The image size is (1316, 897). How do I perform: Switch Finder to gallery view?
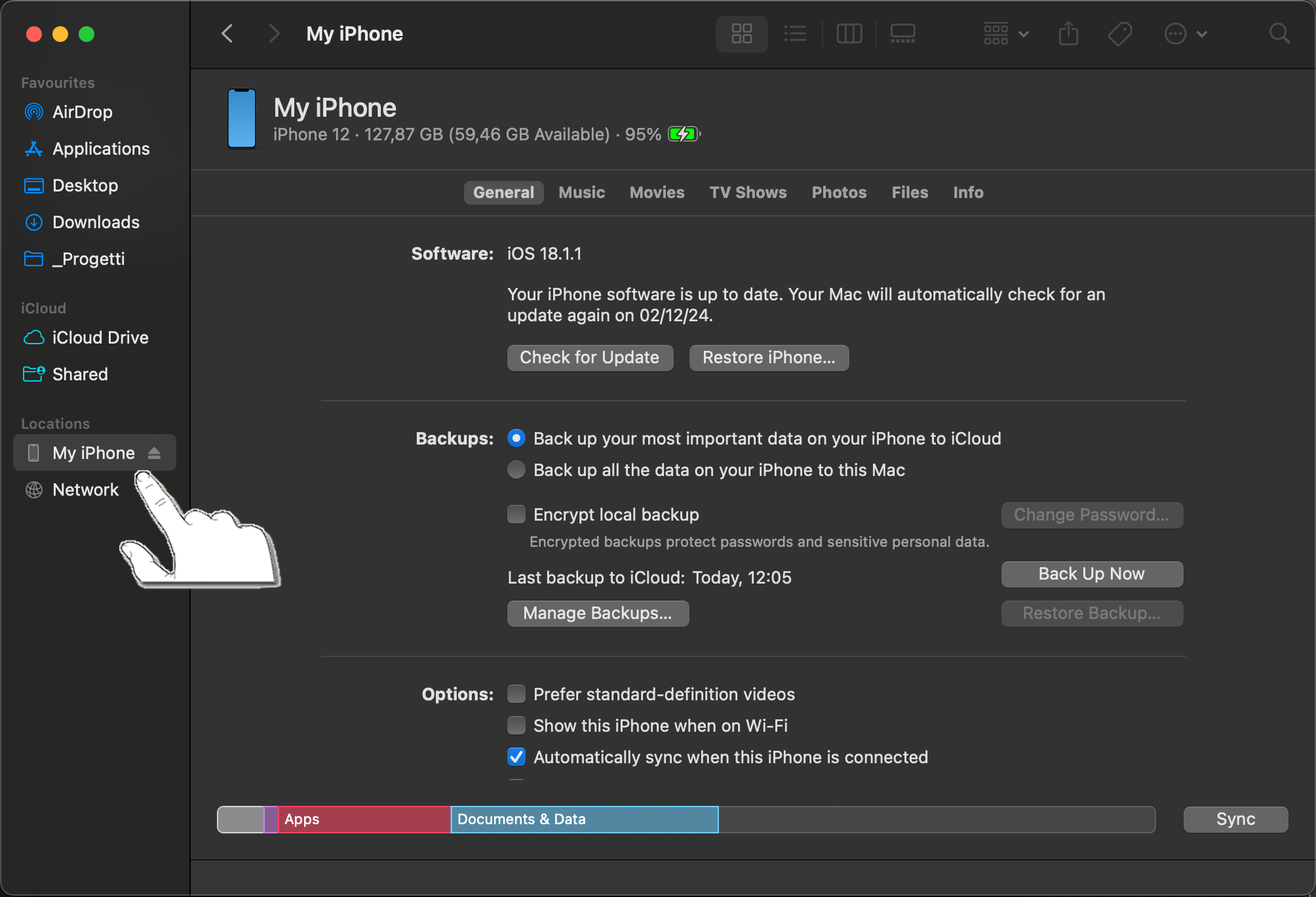[x=902, y=33]
